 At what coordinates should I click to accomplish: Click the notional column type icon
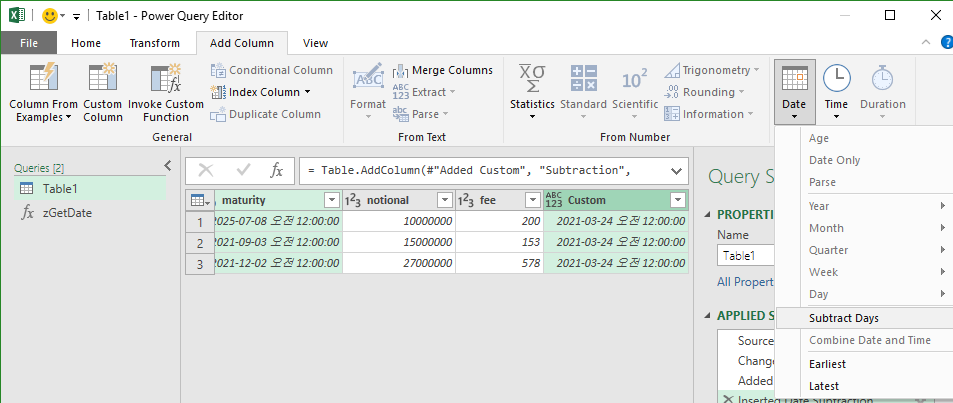pos(353,200)
